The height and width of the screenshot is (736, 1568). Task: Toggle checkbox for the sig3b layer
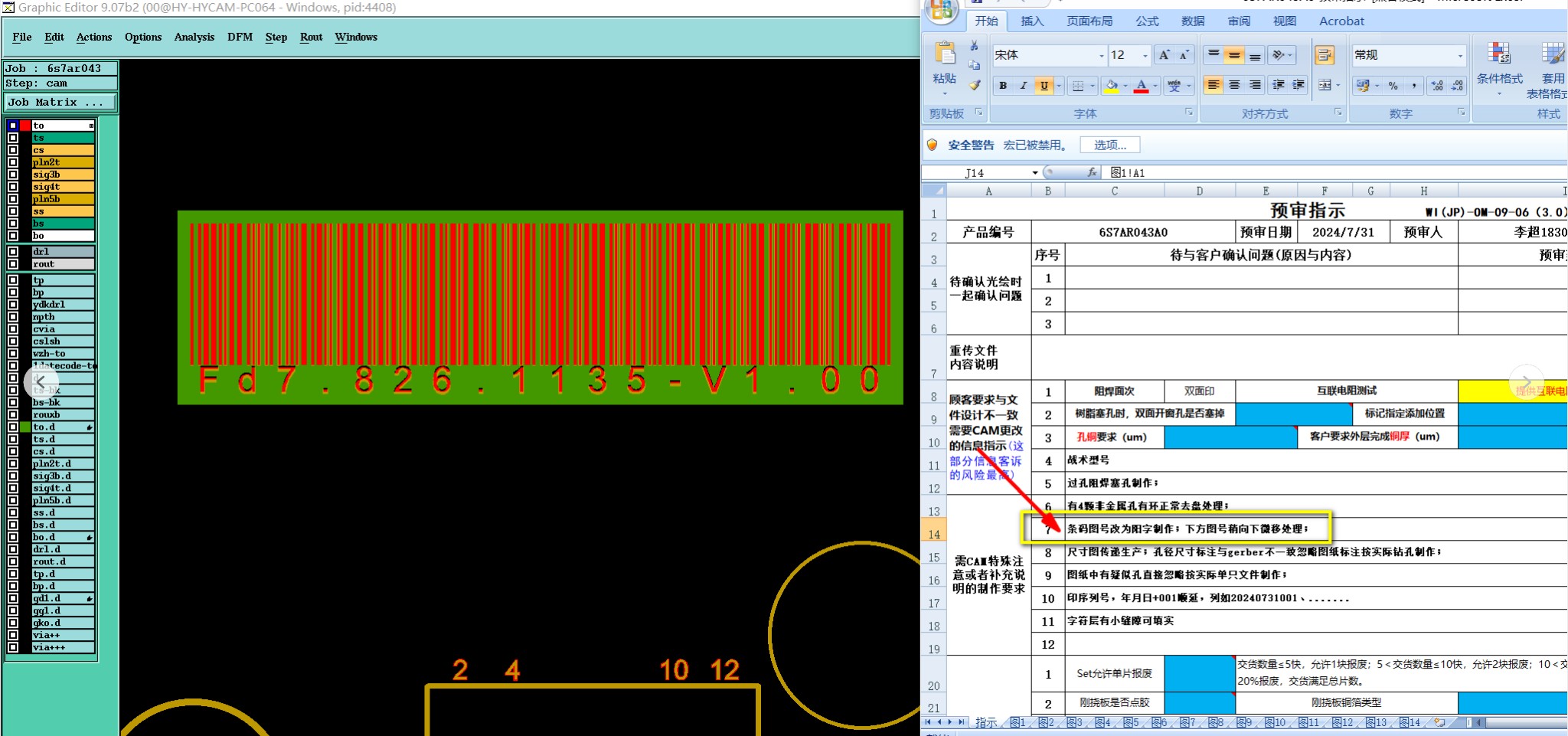click(13, 175)
